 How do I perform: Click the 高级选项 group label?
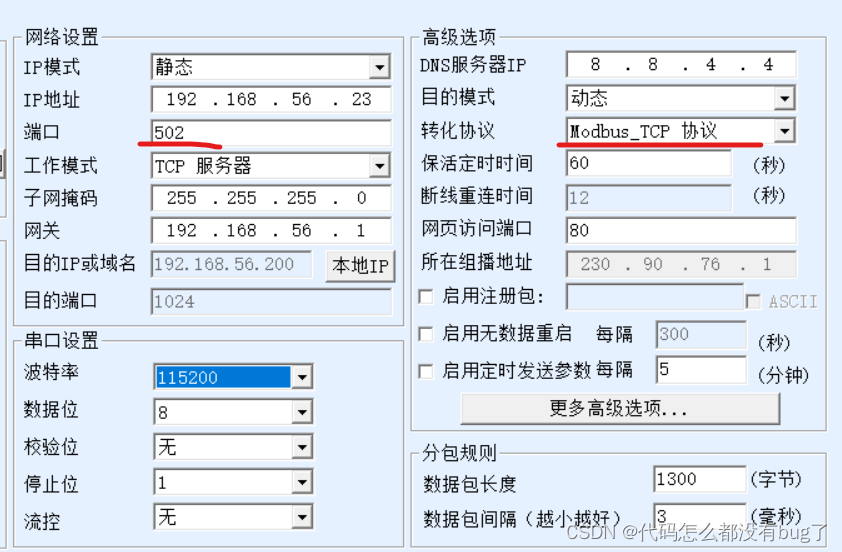coord(459,37)
